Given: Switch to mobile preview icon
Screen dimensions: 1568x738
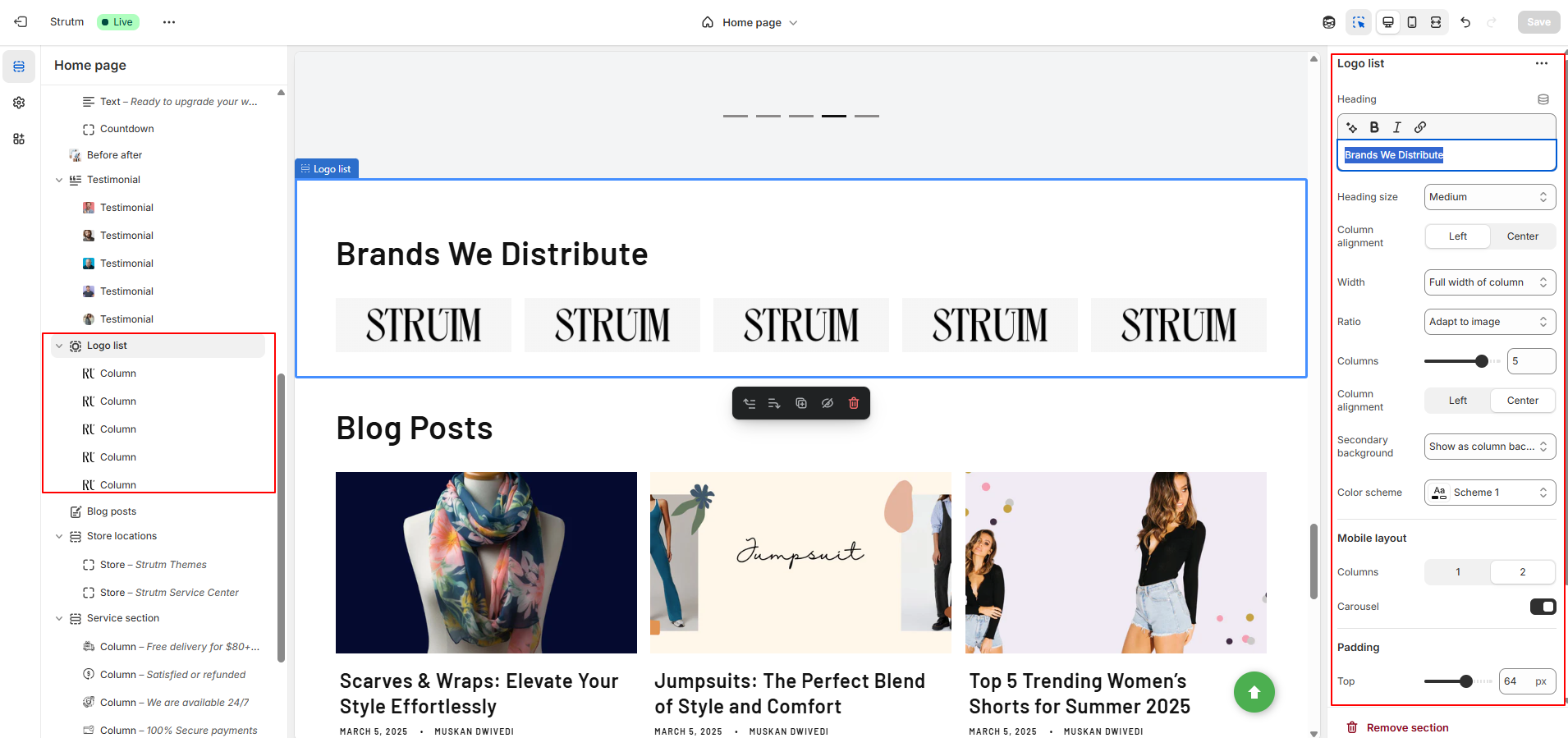Looking at the screenshot, I should click(1412, 22).
